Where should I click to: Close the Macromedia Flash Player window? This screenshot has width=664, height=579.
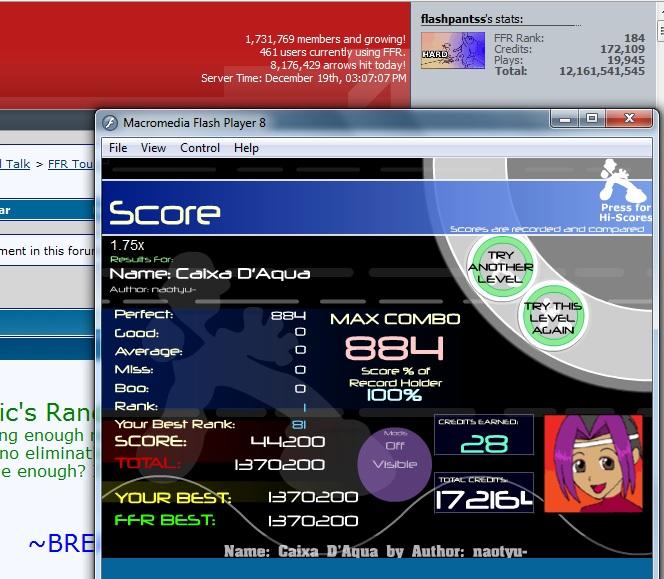coord(629,119)
